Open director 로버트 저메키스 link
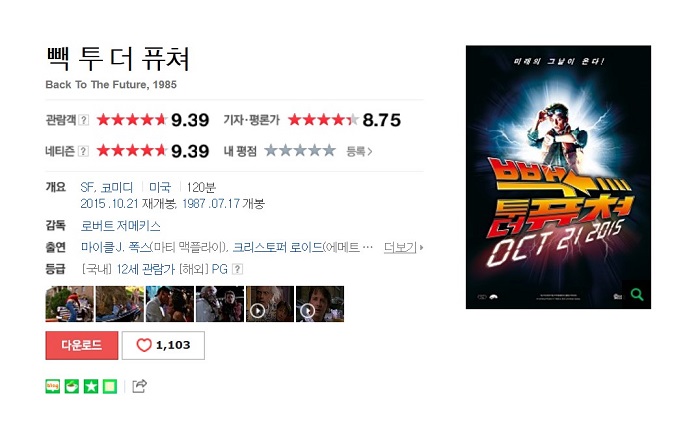This screenshot has height=443, width=700. point(121,226)
